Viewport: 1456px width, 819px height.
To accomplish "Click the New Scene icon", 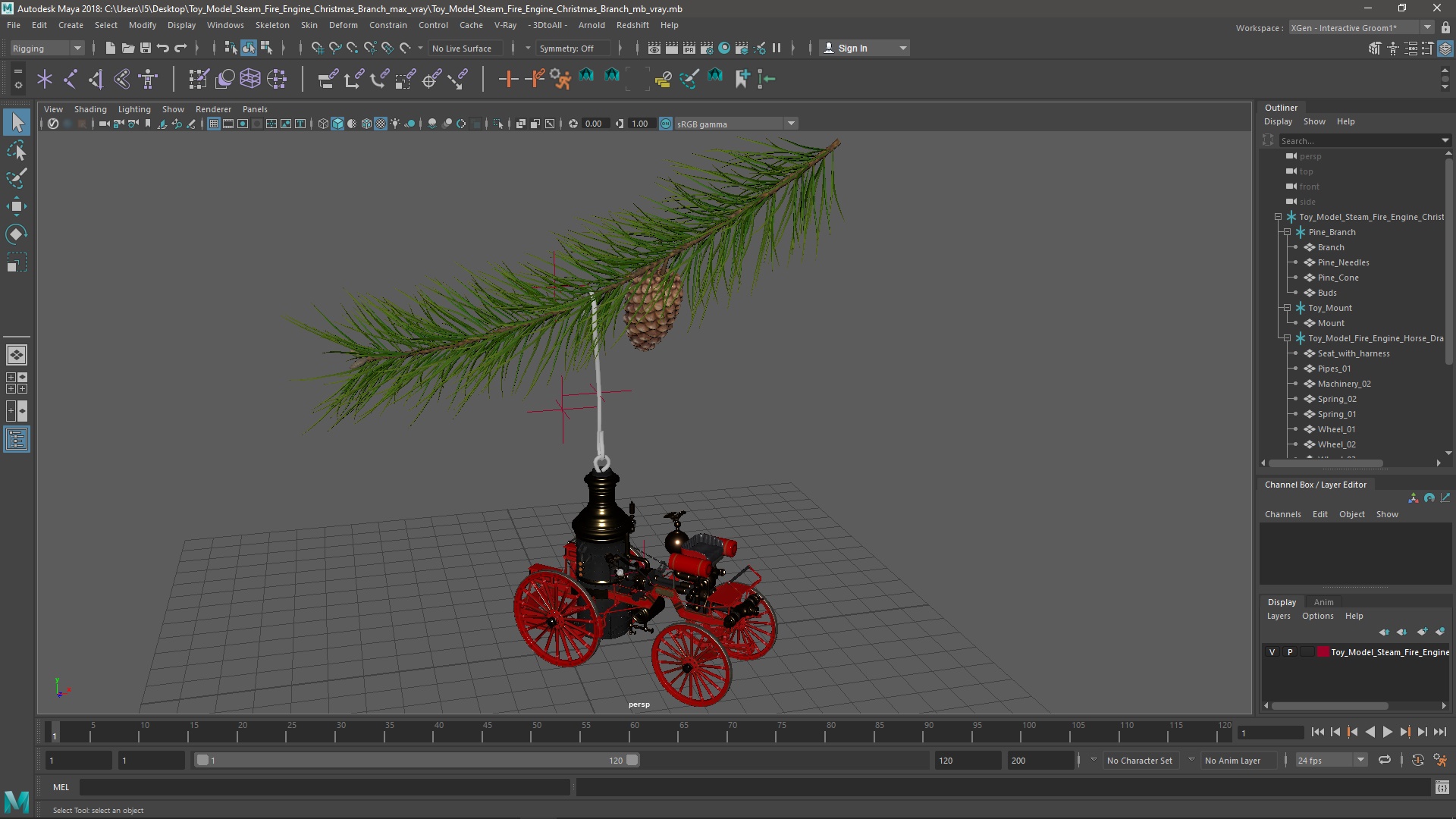I will click(x=110, y=48).
